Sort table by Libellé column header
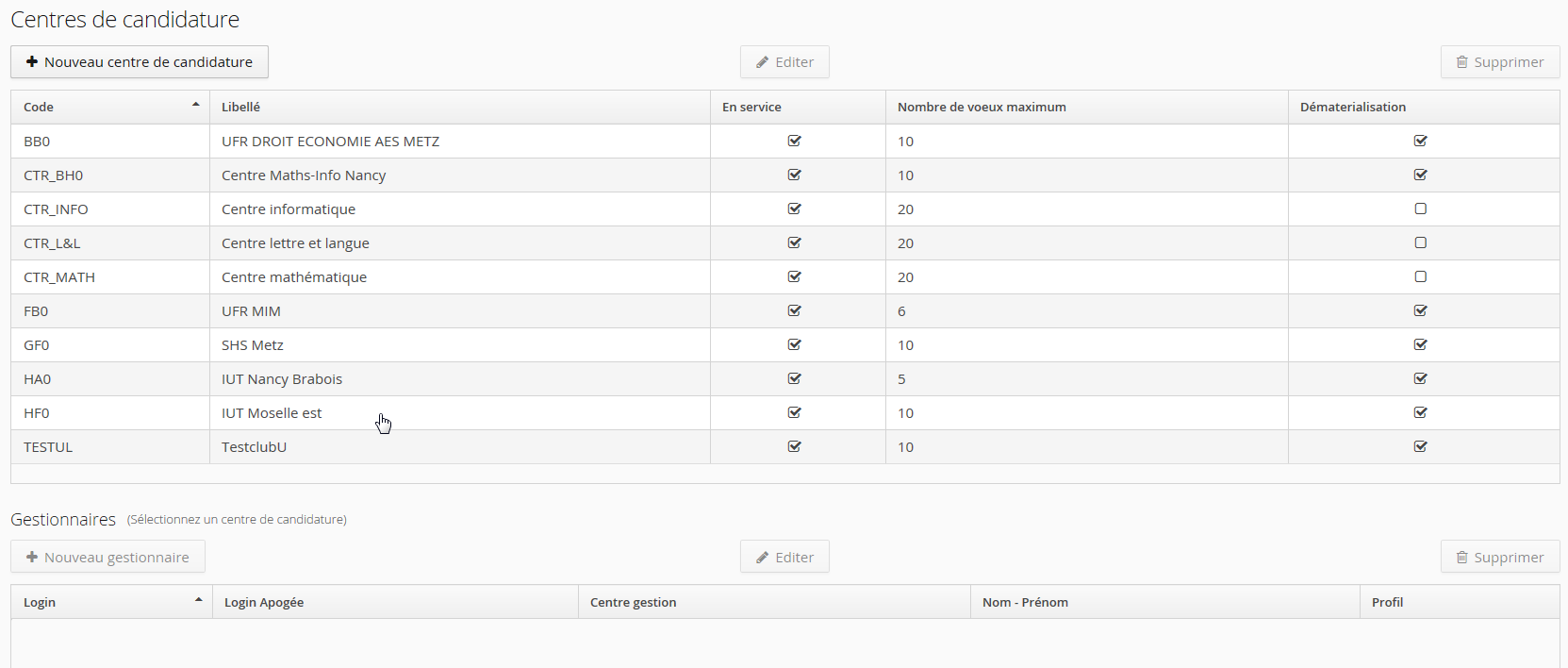 coord(240,108)
